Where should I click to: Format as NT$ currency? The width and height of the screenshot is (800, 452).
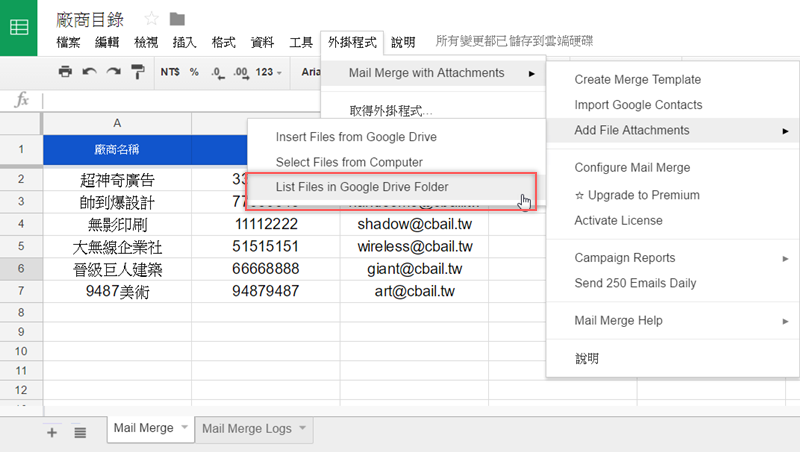tap(170, 72)
